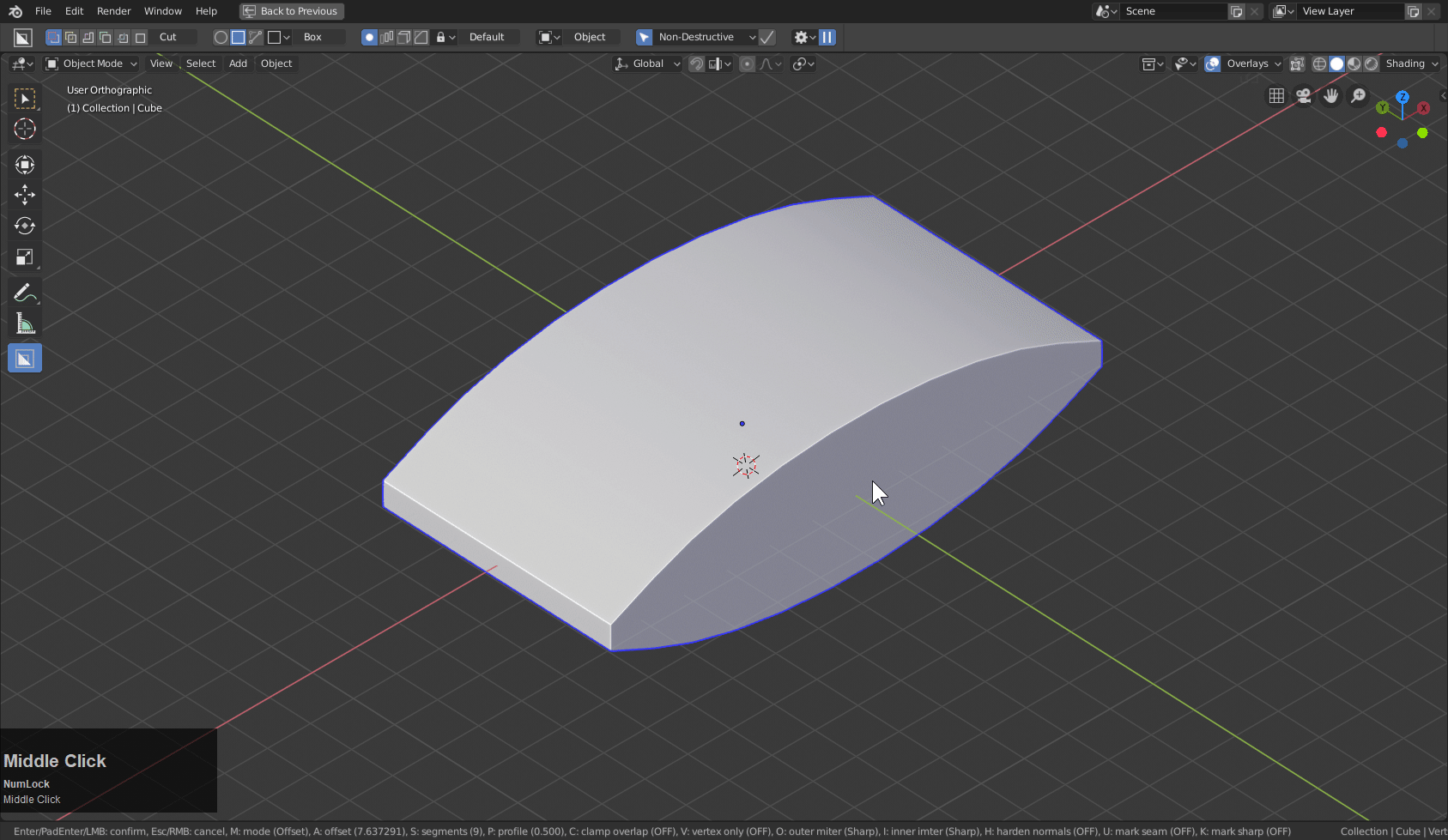The height and width of the screenshot is (840, 1448).
Task: Expand the Global transform orientation dropdown
Action: click(x=648, y=63)
